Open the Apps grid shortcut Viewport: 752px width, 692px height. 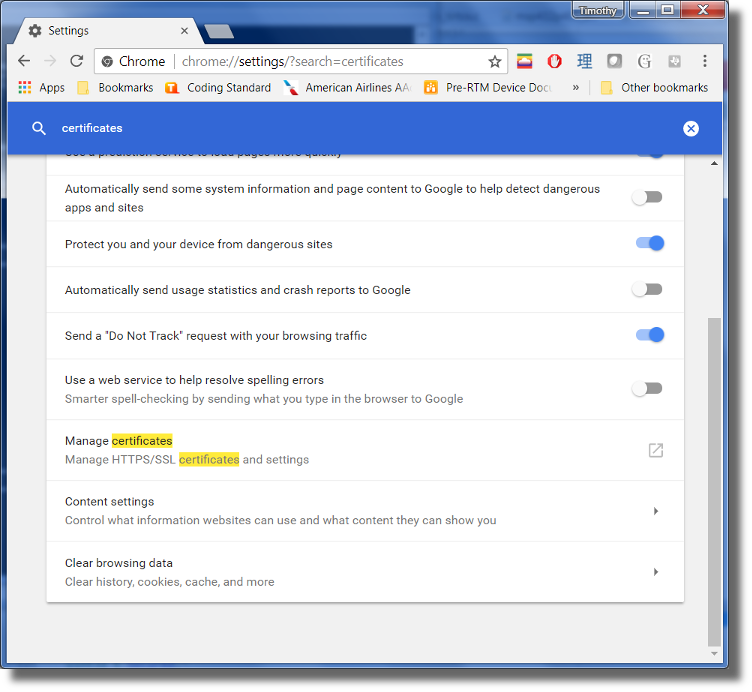[x=41, y=88]
